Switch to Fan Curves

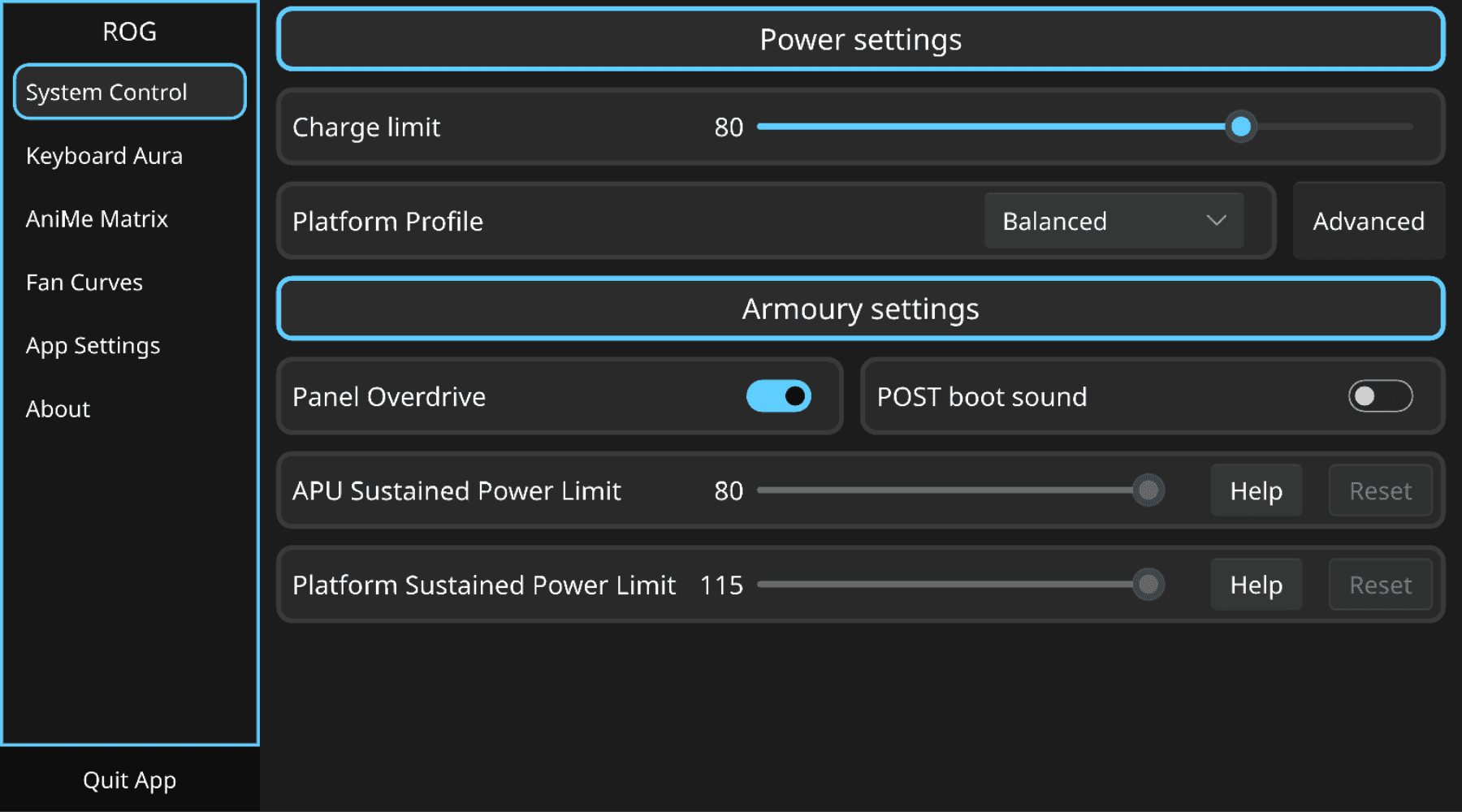(84, 282)
